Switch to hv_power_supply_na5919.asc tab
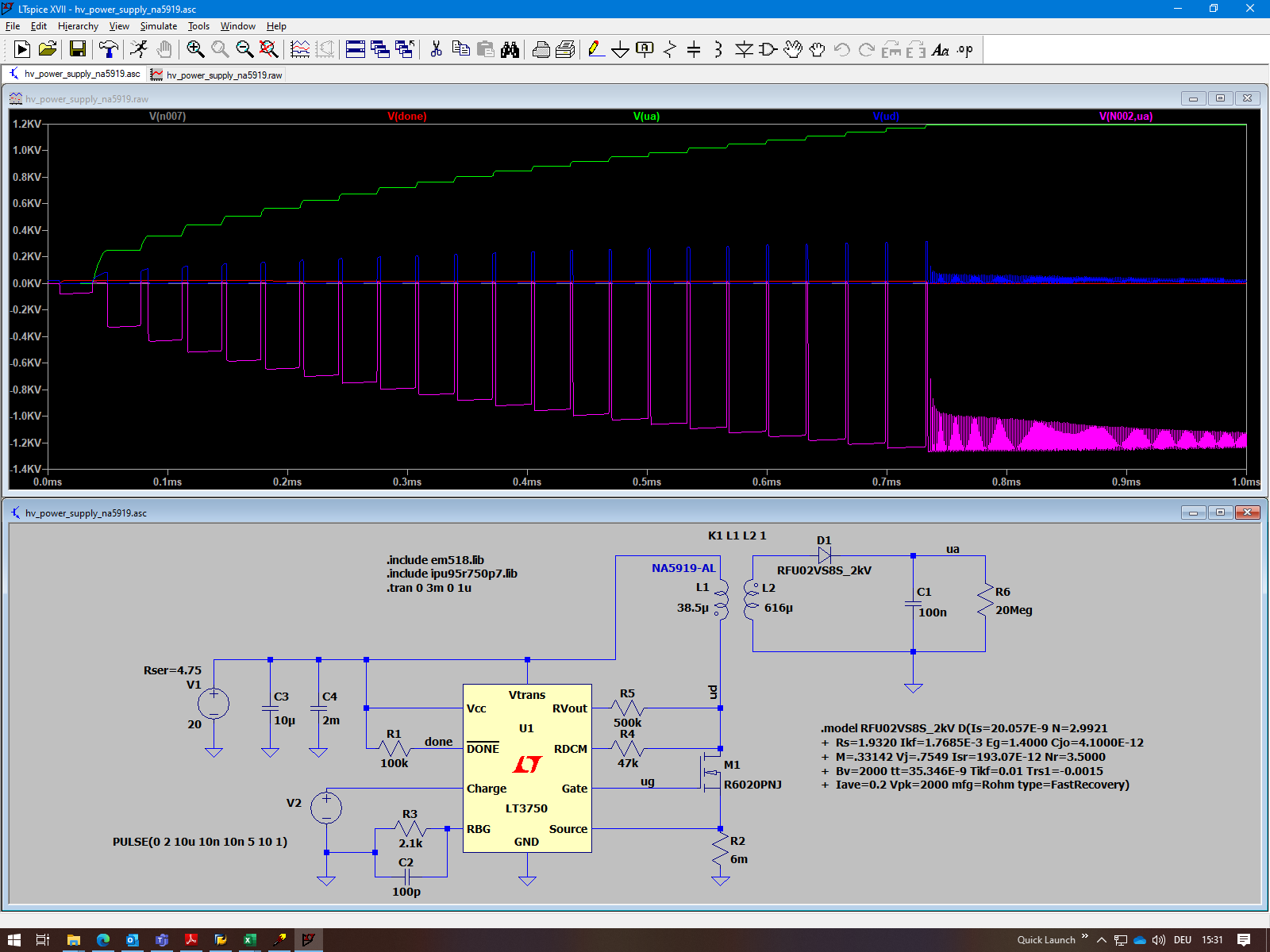This screenshot has width=1270, height=952. click(75, 74)
